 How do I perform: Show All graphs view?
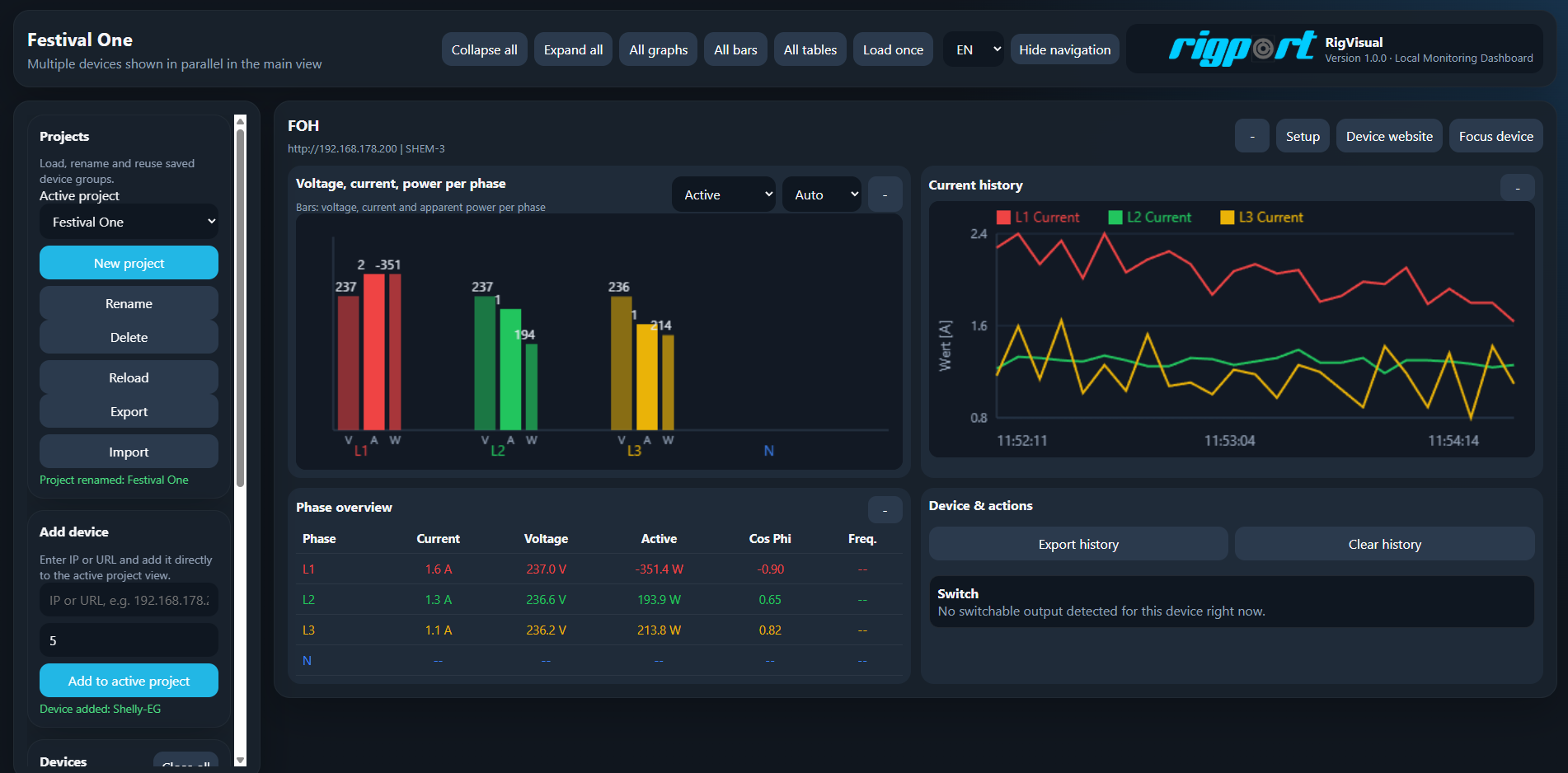[x=658, y=49]
